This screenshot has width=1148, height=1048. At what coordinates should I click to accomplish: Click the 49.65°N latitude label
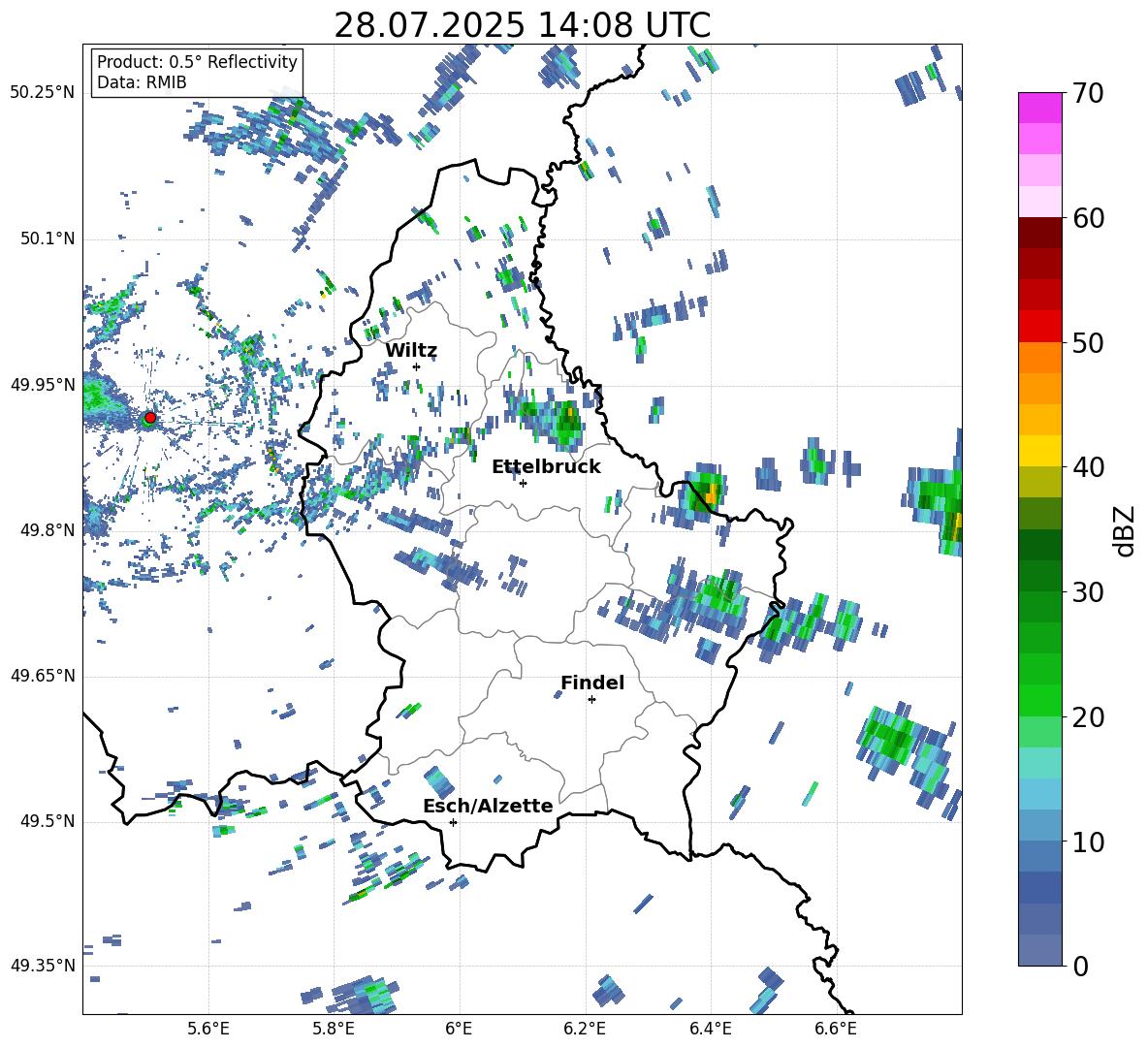43,676
